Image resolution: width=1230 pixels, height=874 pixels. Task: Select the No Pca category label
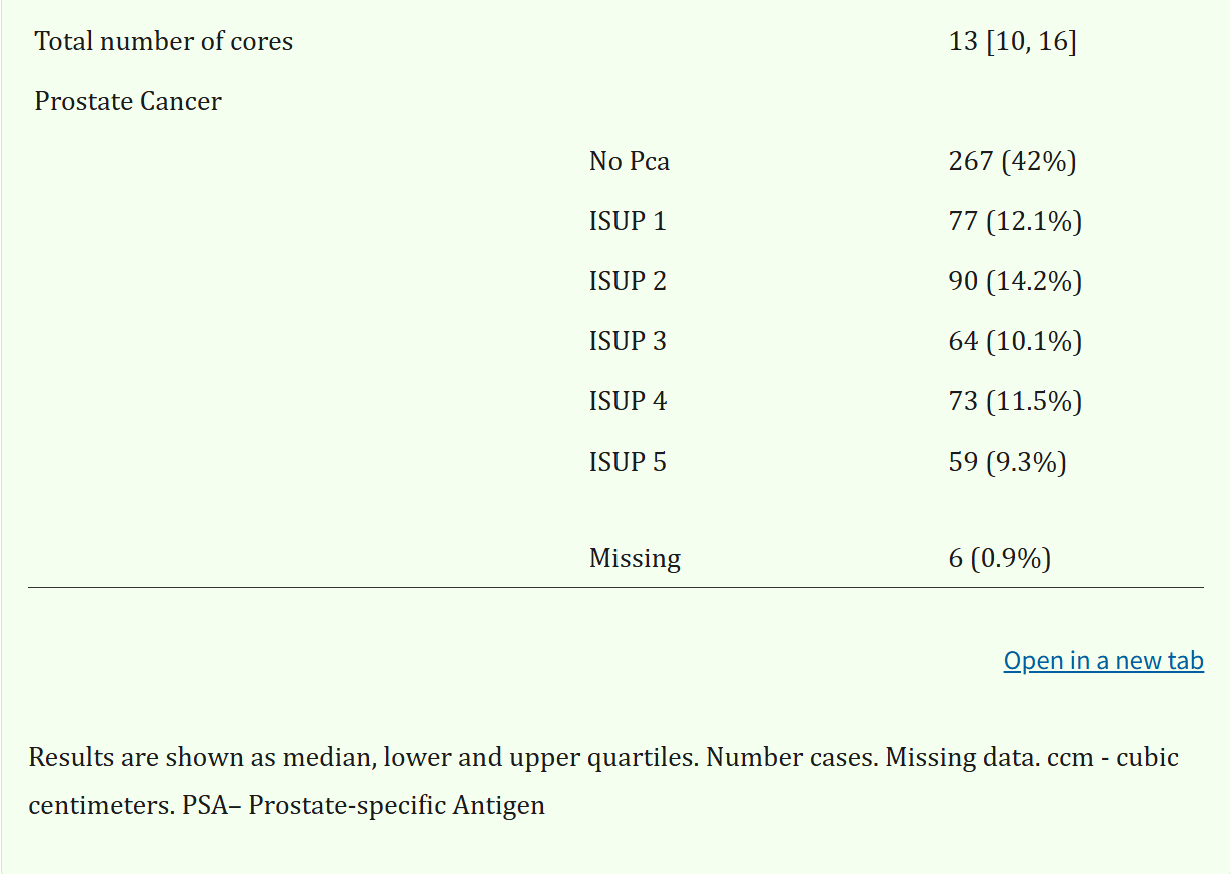pos(629,161)
